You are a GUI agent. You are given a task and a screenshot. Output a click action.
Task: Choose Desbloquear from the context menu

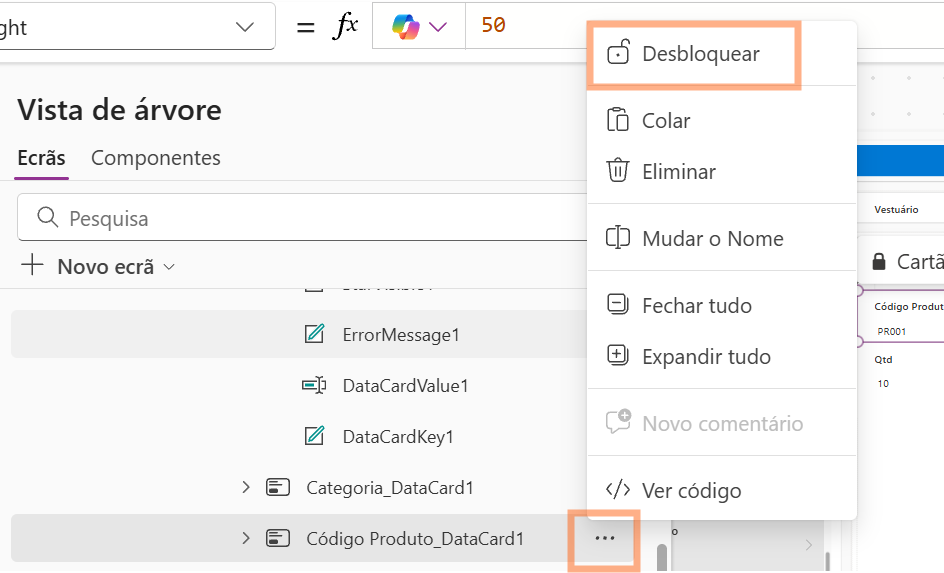click(x=700, y=54)
